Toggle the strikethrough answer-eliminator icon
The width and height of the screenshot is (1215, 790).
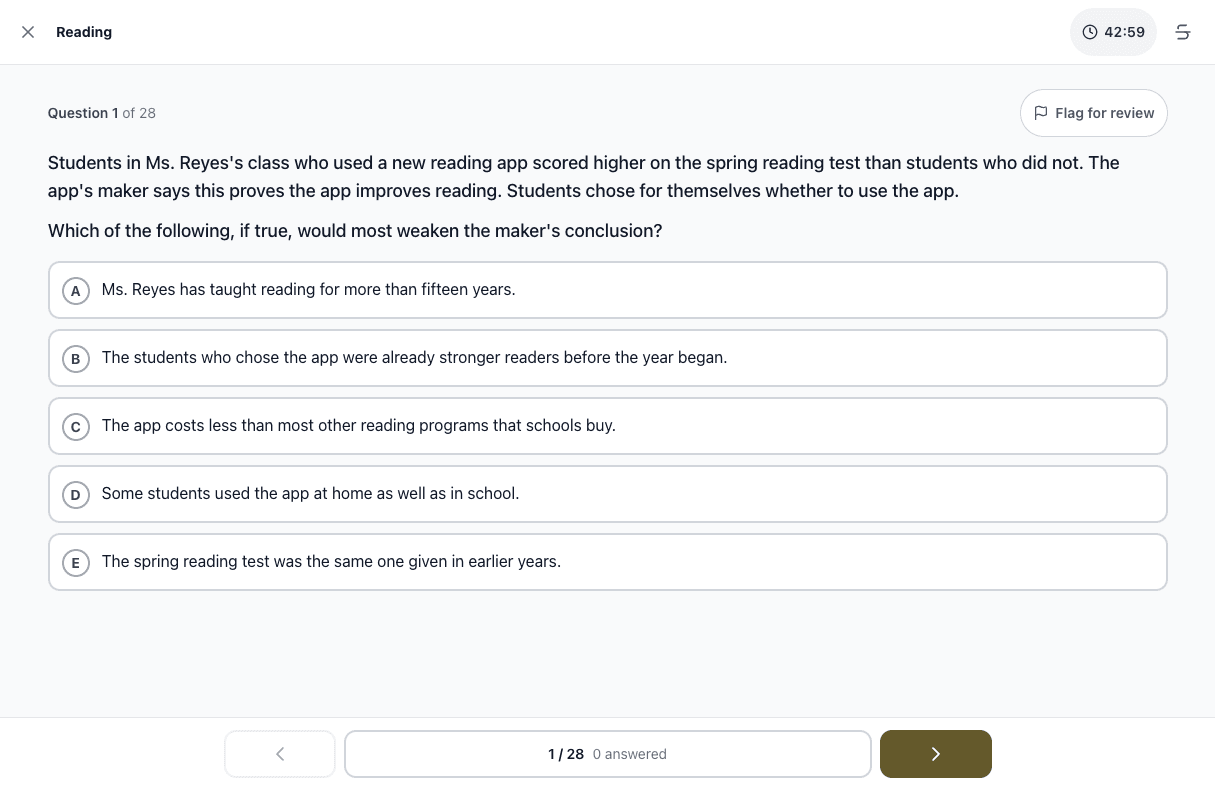pos(1183,32)
